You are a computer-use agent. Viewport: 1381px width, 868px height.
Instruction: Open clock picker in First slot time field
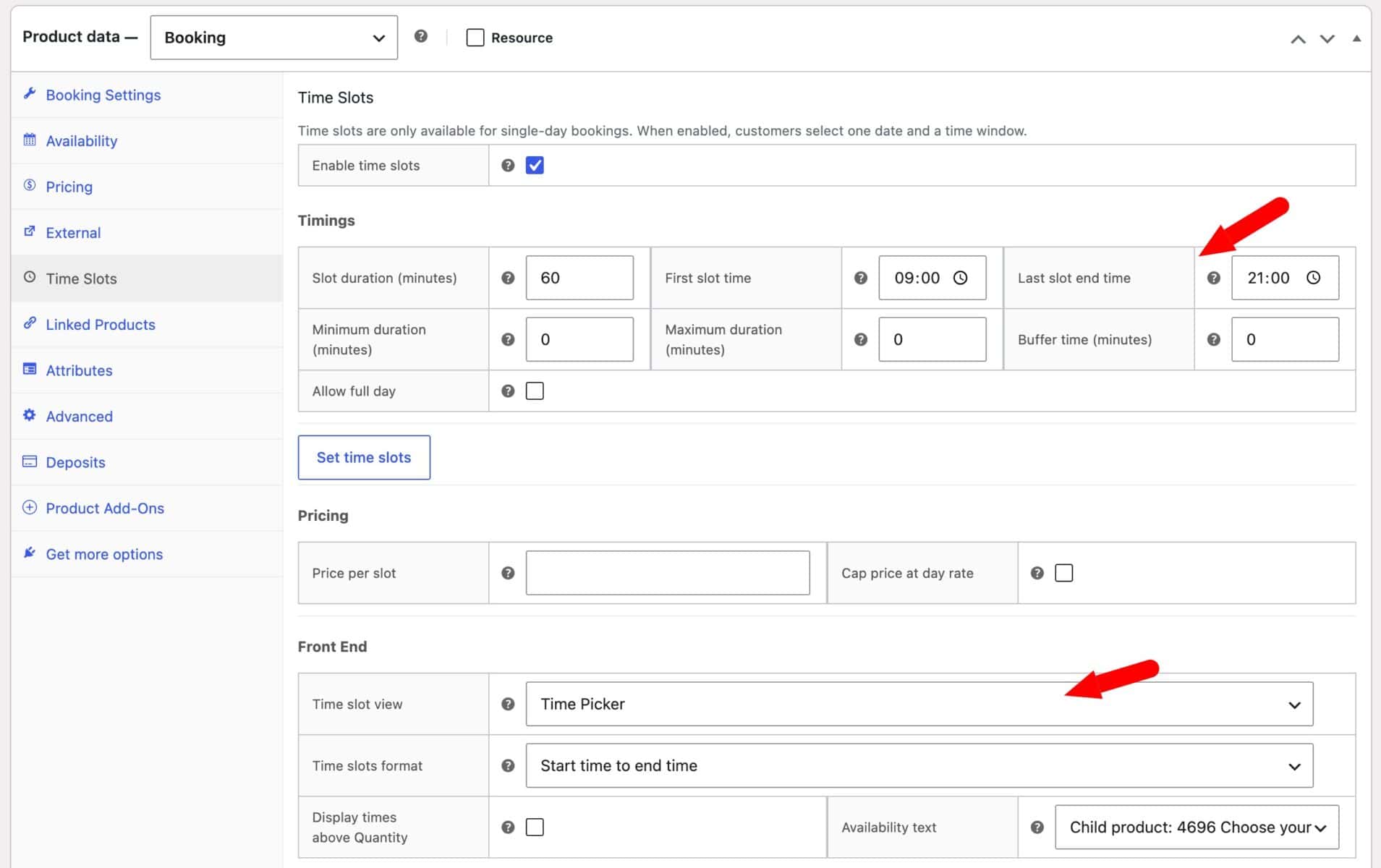coord(961,278)
